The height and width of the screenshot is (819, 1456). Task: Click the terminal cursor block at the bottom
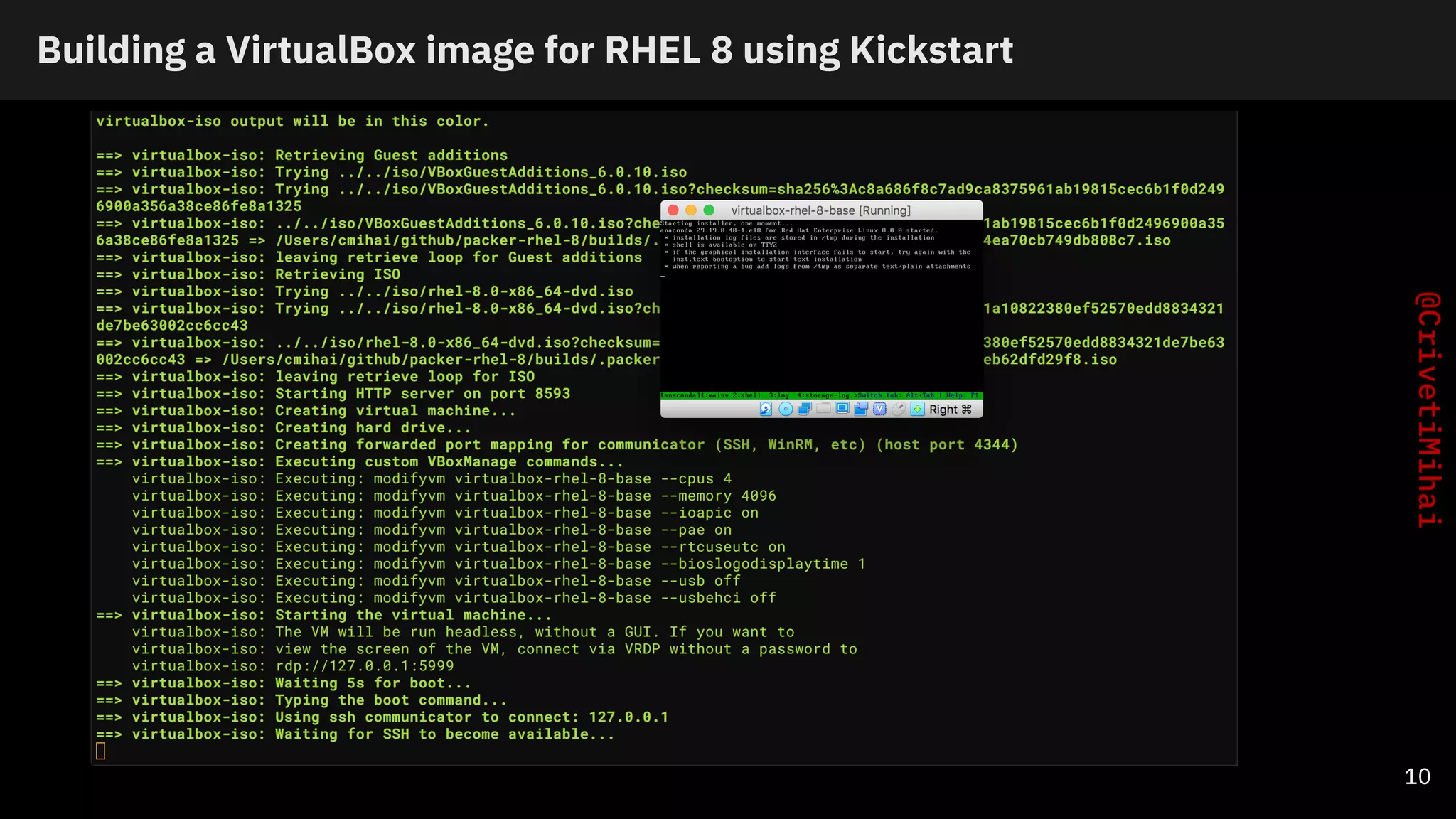[x=100, y=751]
